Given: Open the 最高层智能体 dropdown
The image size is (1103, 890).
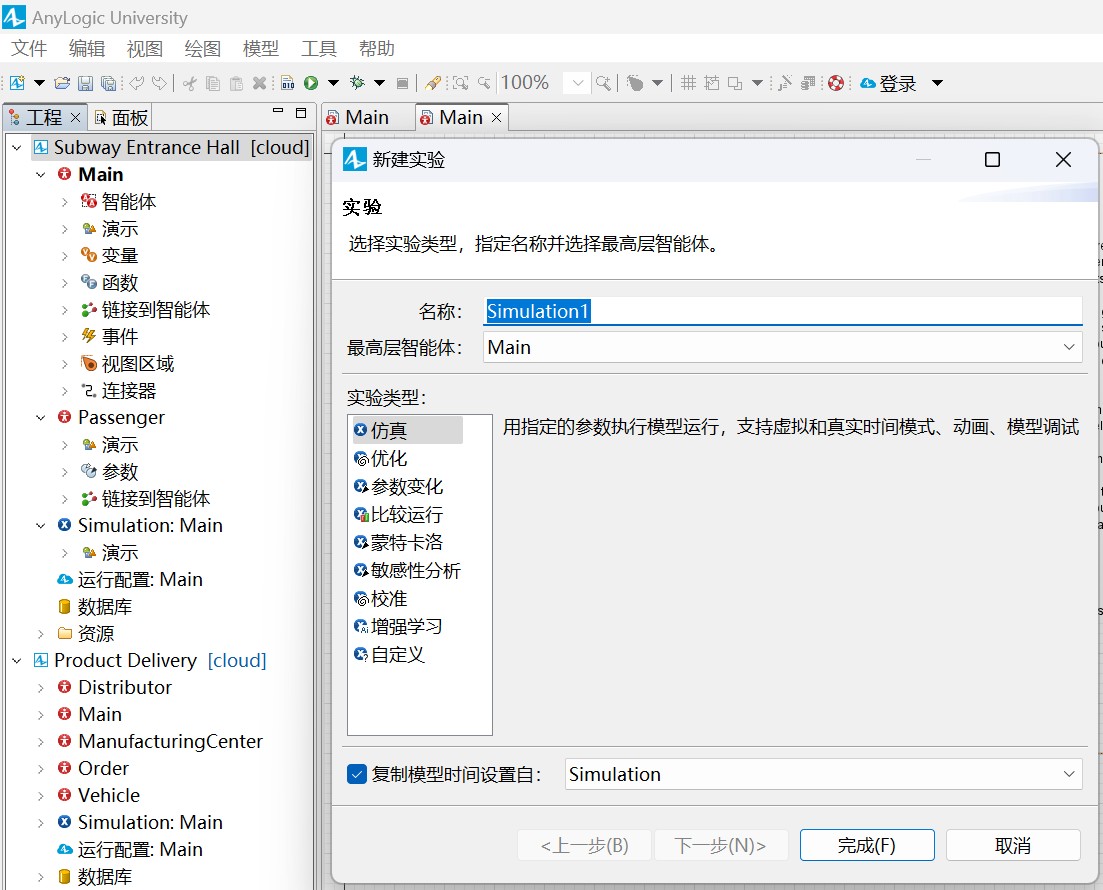Looking at the screenshot, I should coord(781,348).
